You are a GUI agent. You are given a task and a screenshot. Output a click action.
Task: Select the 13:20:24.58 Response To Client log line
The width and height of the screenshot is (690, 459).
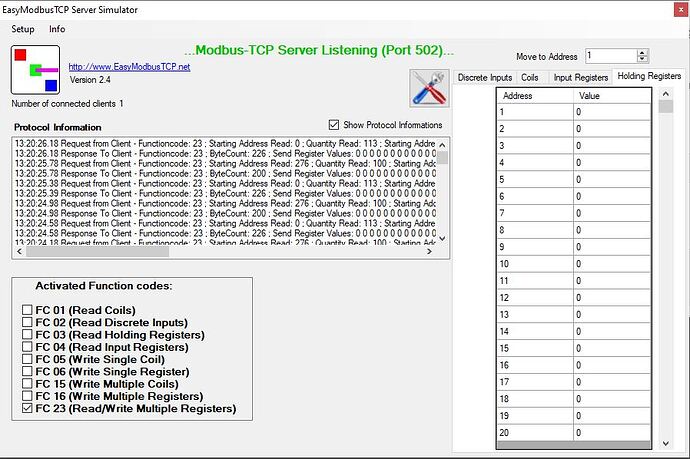pyautogui.click(x=225, y=233)
